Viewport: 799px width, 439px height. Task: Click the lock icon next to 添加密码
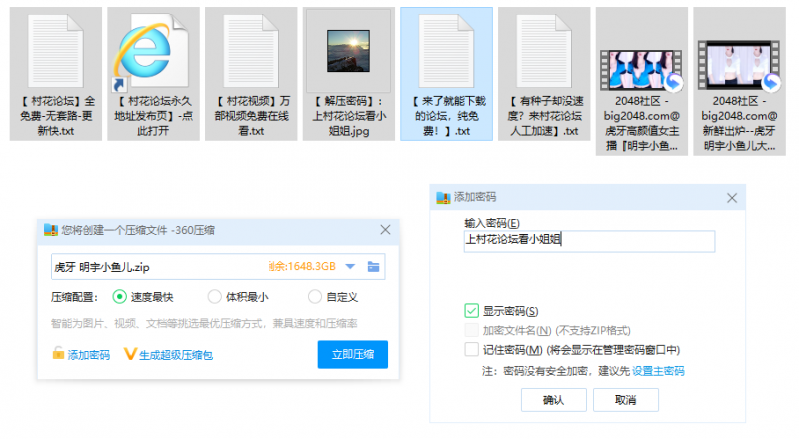pos(58,354)
